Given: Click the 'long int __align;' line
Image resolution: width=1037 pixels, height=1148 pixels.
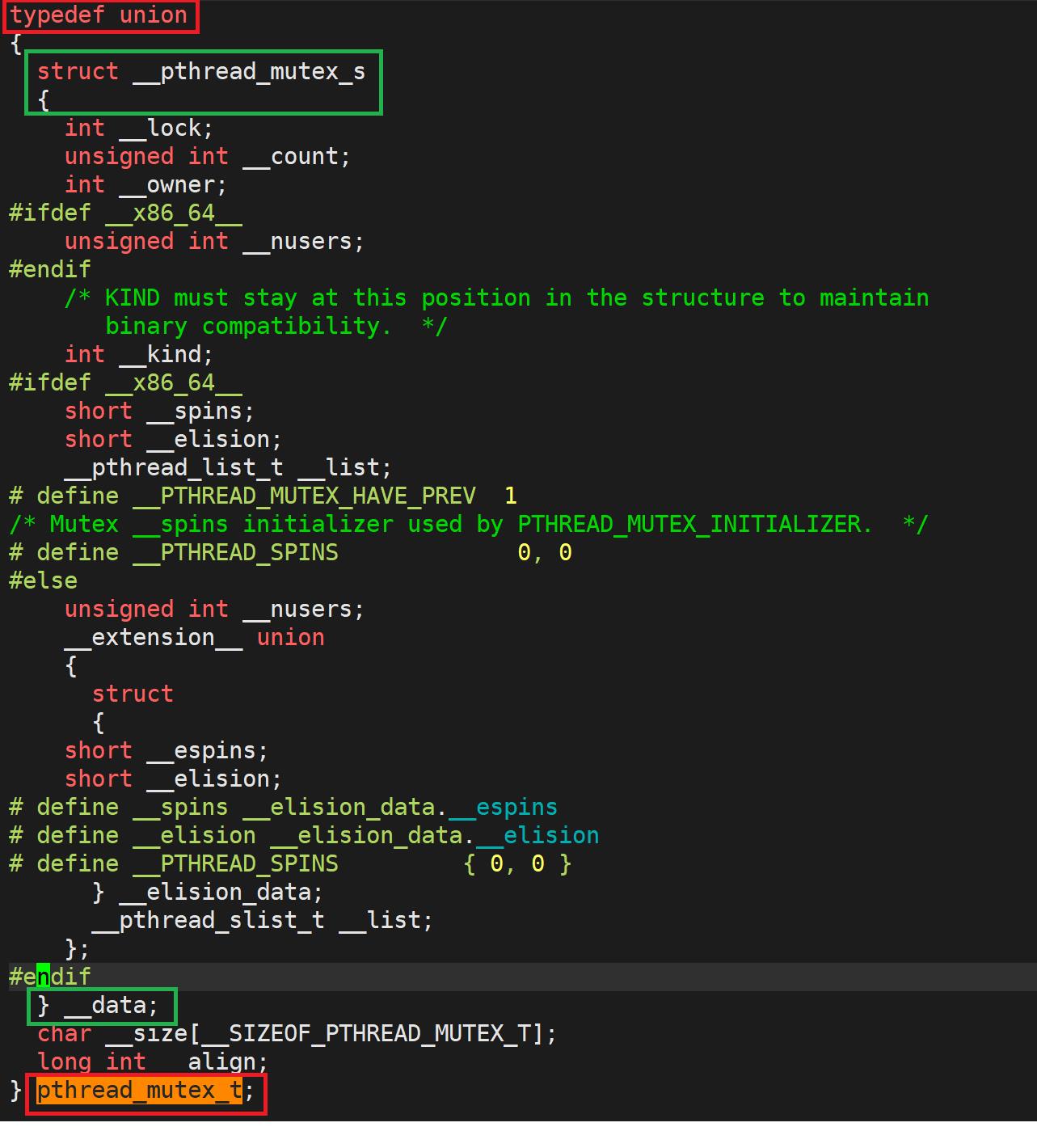Looking at the screenshot, I should (x=153, y=1062).
